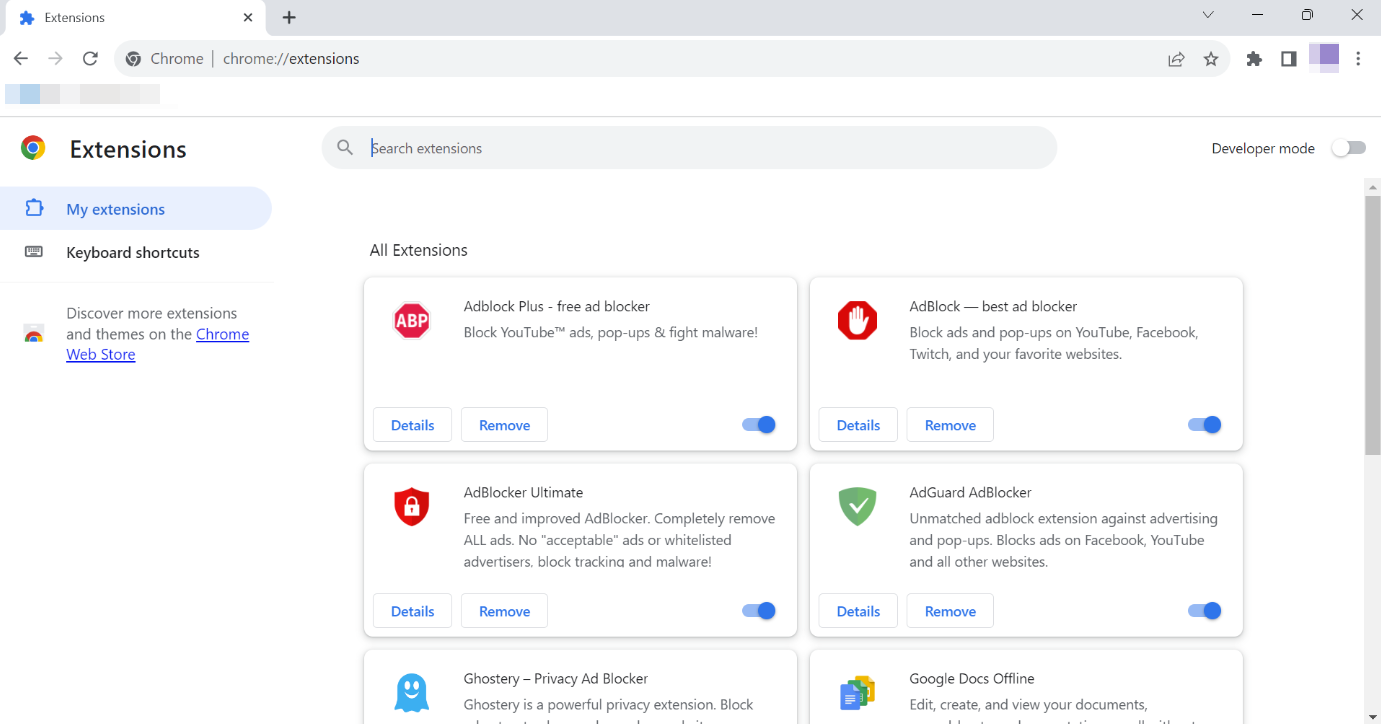Click the Google Docs Offline icon
Image resolution: width=1381 pixels, height=724 pixels.
point(857,692)
